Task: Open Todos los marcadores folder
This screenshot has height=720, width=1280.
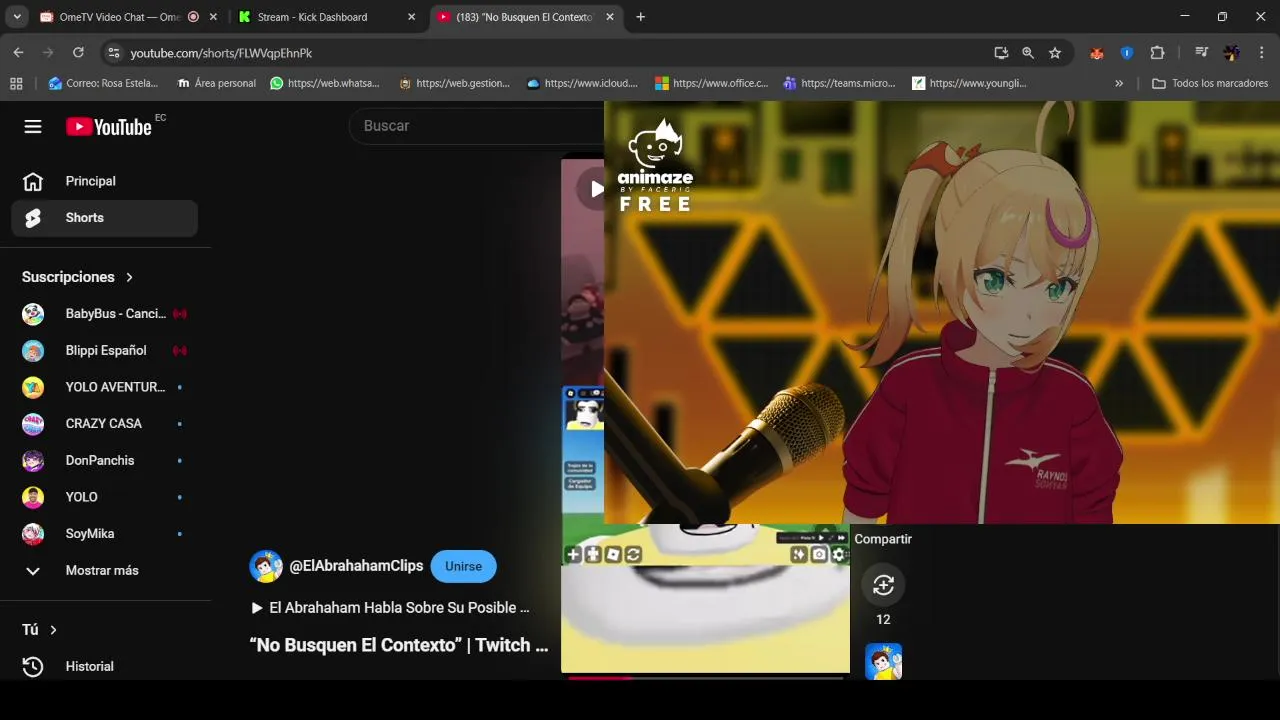Action: pyautogui.click(x=1210, y=83)
